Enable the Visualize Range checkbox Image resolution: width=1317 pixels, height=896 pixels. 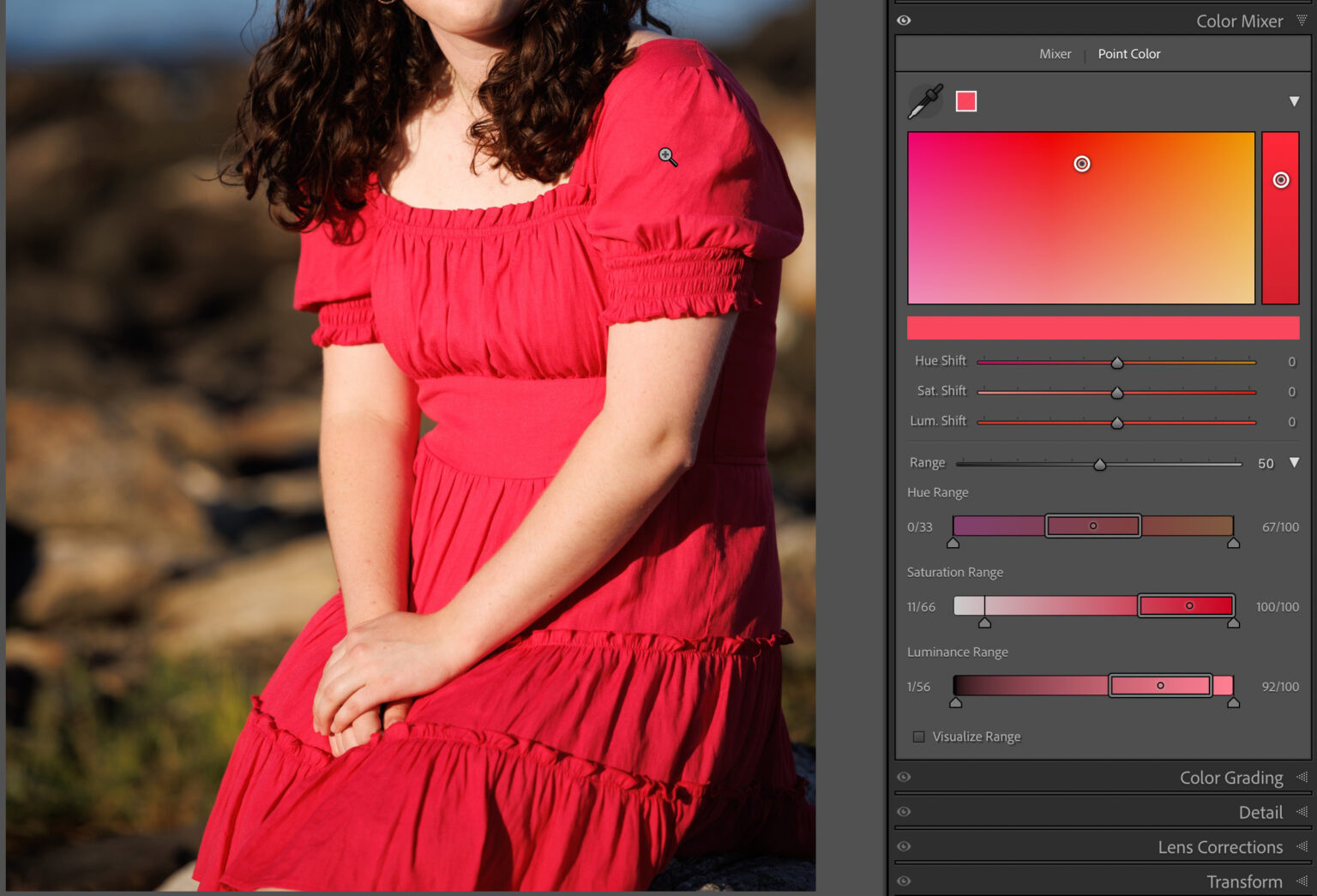coord(918,737)
